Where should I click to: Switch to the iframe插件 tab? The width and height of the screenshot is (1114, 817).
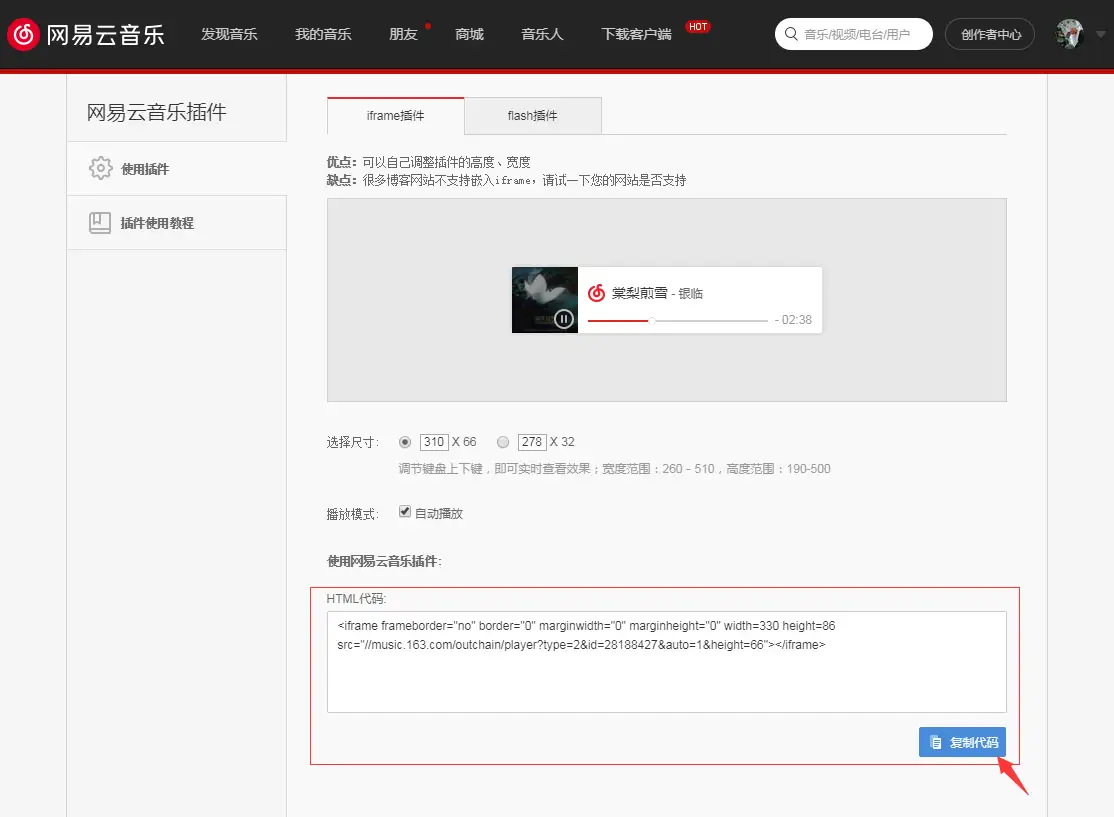pyautogui.click(x=396, y=116)
